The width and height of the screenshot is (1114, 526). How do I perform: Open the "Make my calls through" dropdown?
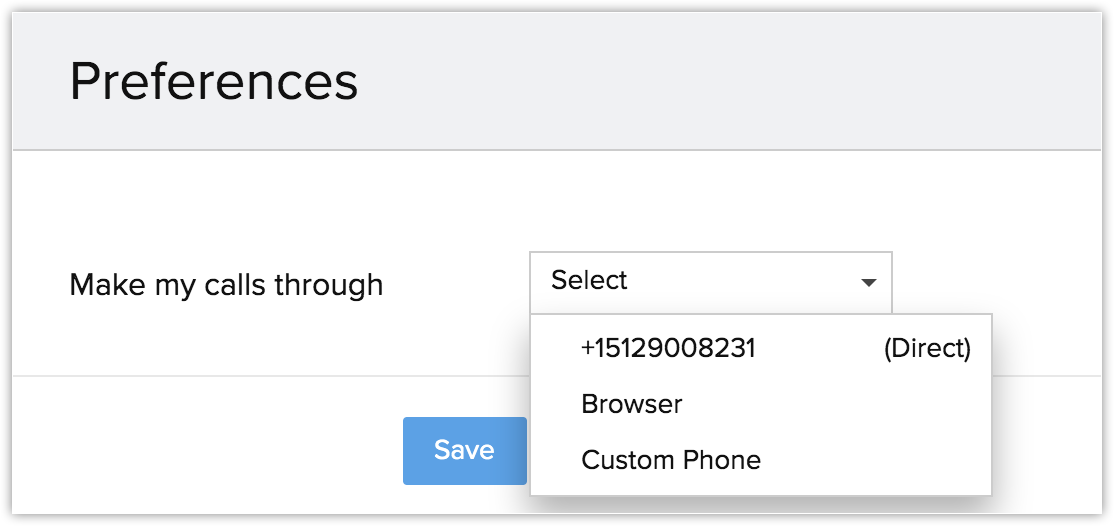click(x=710, y=281)
